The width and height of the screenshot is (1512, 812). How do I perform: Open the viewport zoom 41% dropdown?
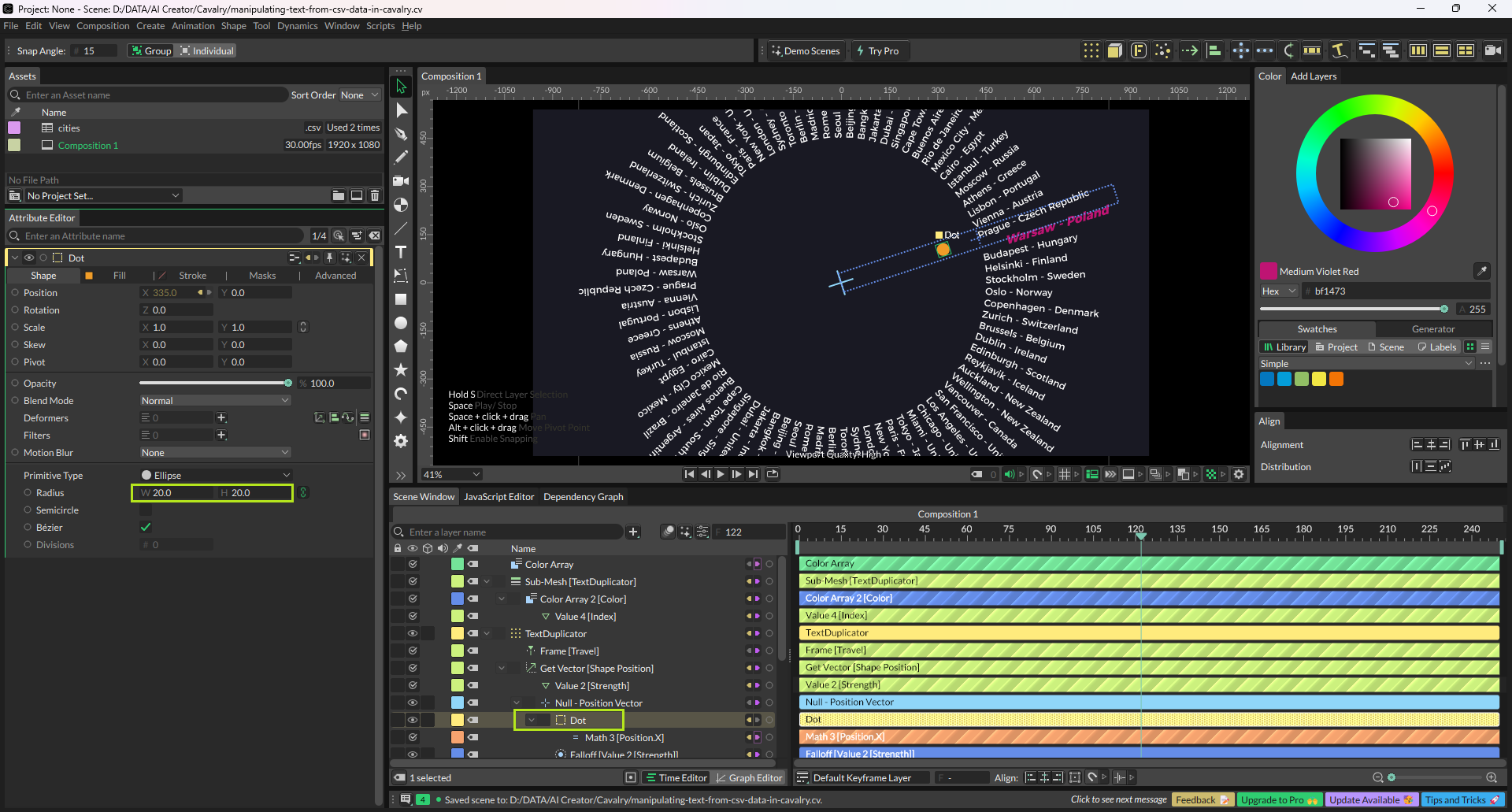tap(452, 474)
